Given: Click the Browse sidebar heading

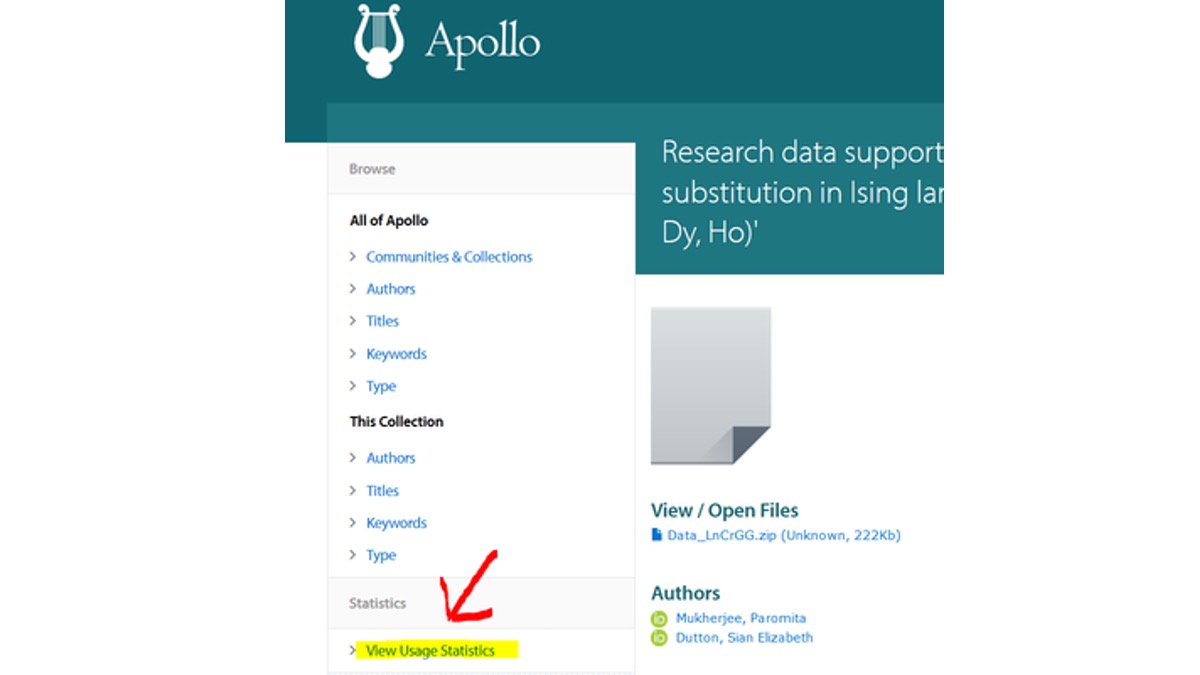Looking at the screenshot, I should click(x=372, y=169).
